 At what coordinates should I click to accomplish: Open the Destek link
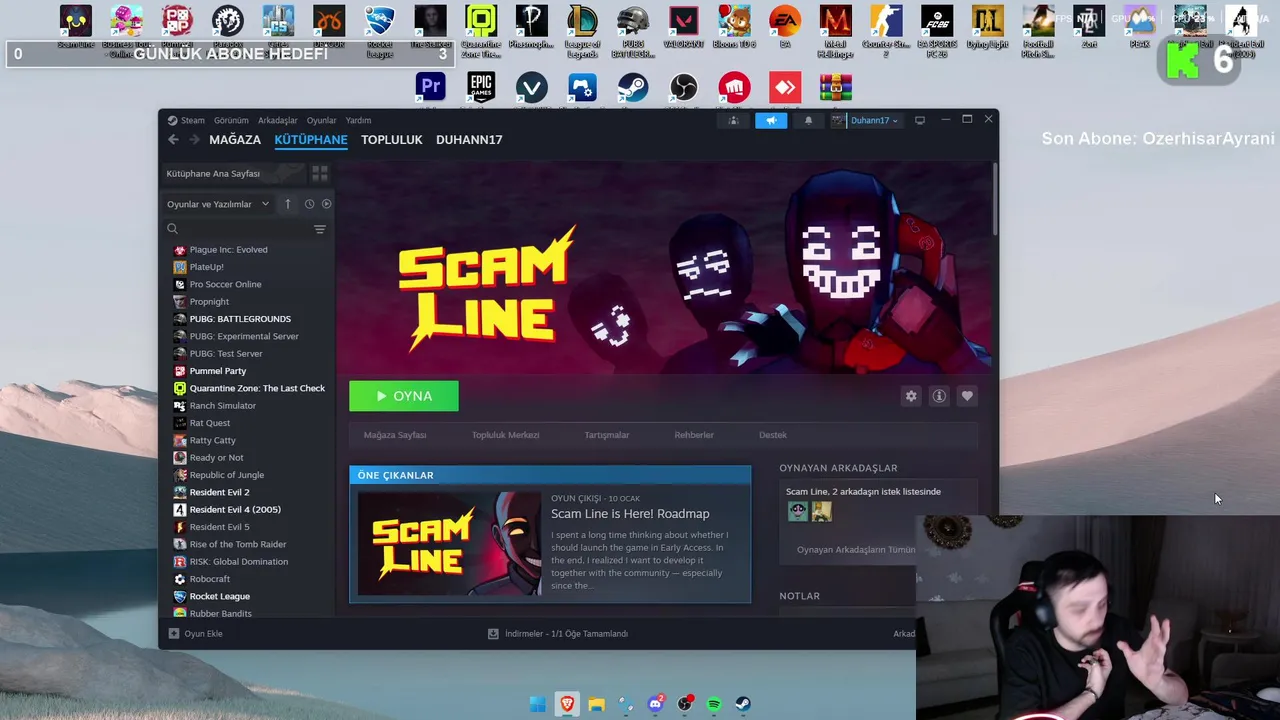[773, 435]
